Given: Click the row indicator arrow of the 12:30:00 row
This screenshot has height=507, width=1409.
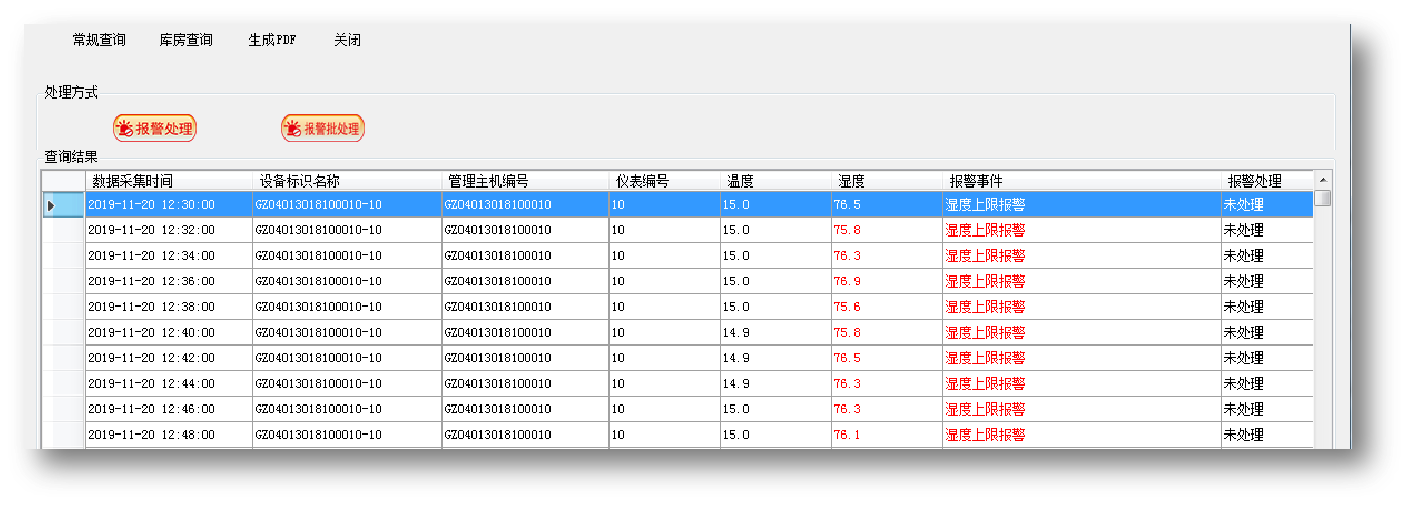Looking at the screenshot, I should (50, 205).
